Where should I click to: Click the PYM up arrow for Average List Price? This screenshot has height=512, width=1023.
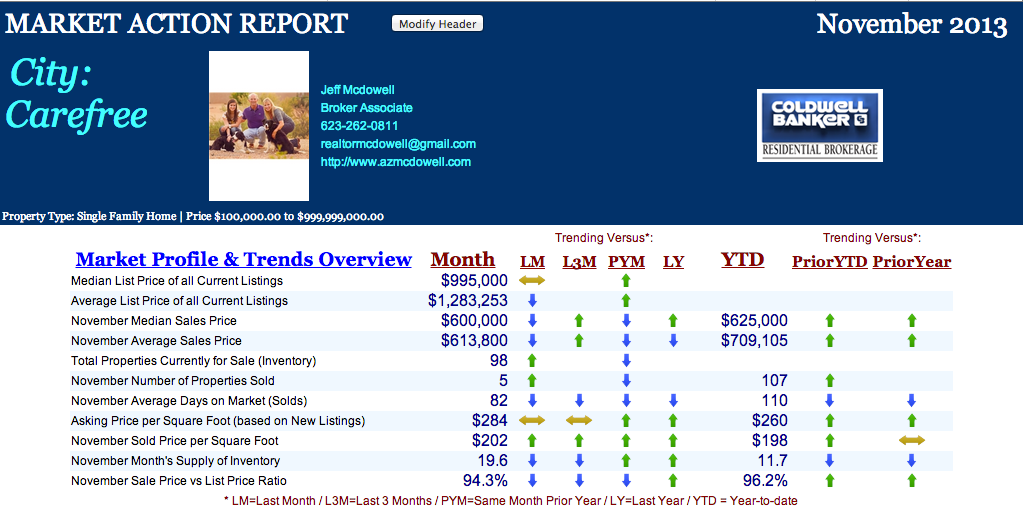(x=626, y=300)
